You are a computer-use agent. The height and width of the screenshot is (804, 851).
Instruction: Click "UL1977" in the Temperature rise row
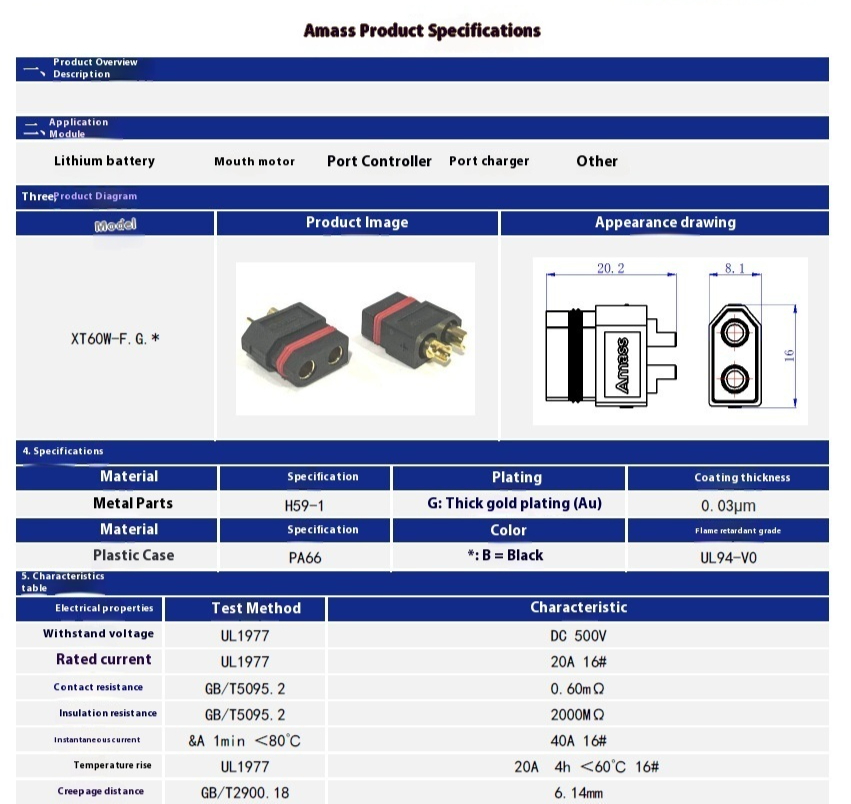[x=245, y=767]
